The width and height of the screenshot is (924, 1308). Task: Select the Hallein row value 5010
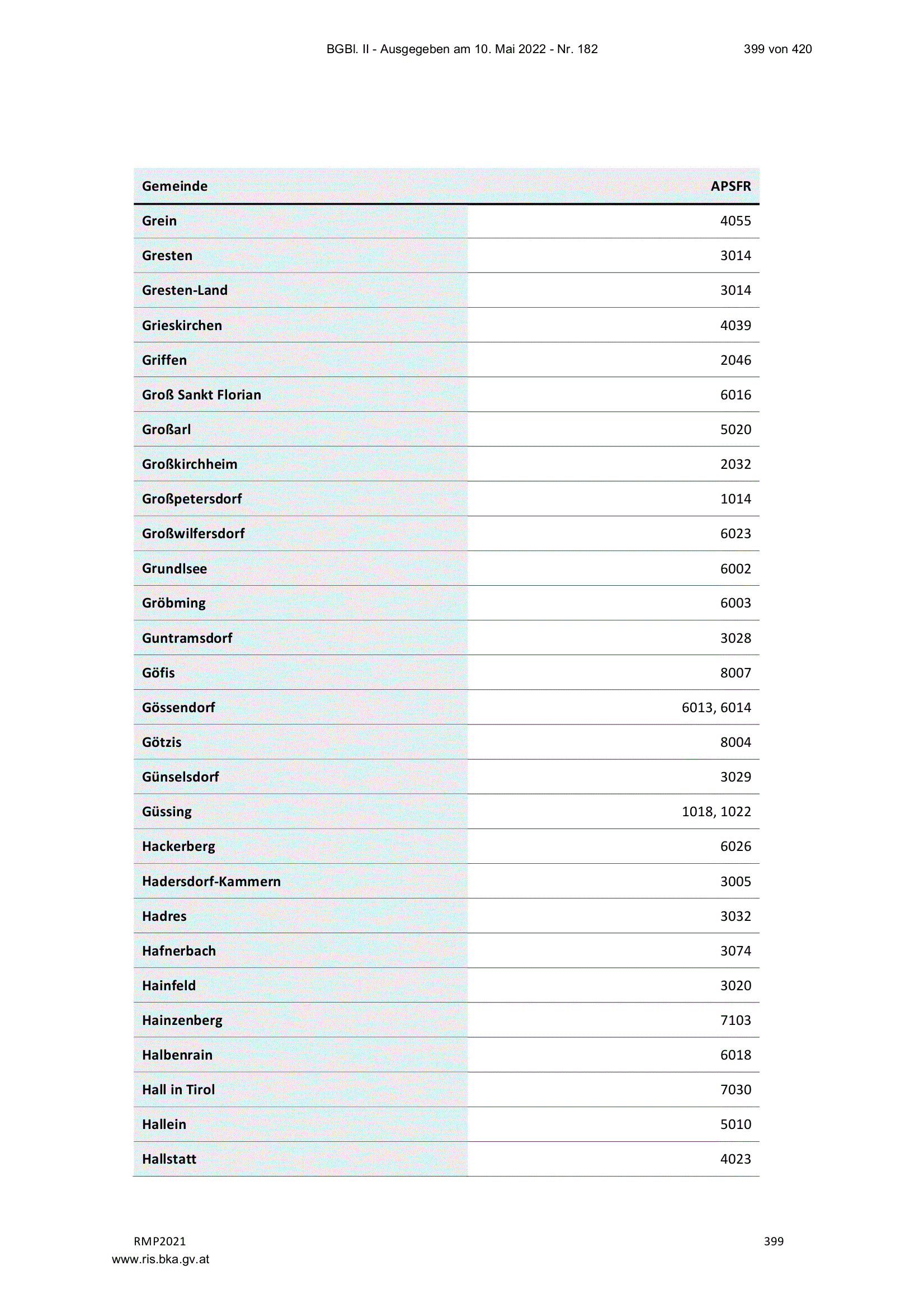736,1124
